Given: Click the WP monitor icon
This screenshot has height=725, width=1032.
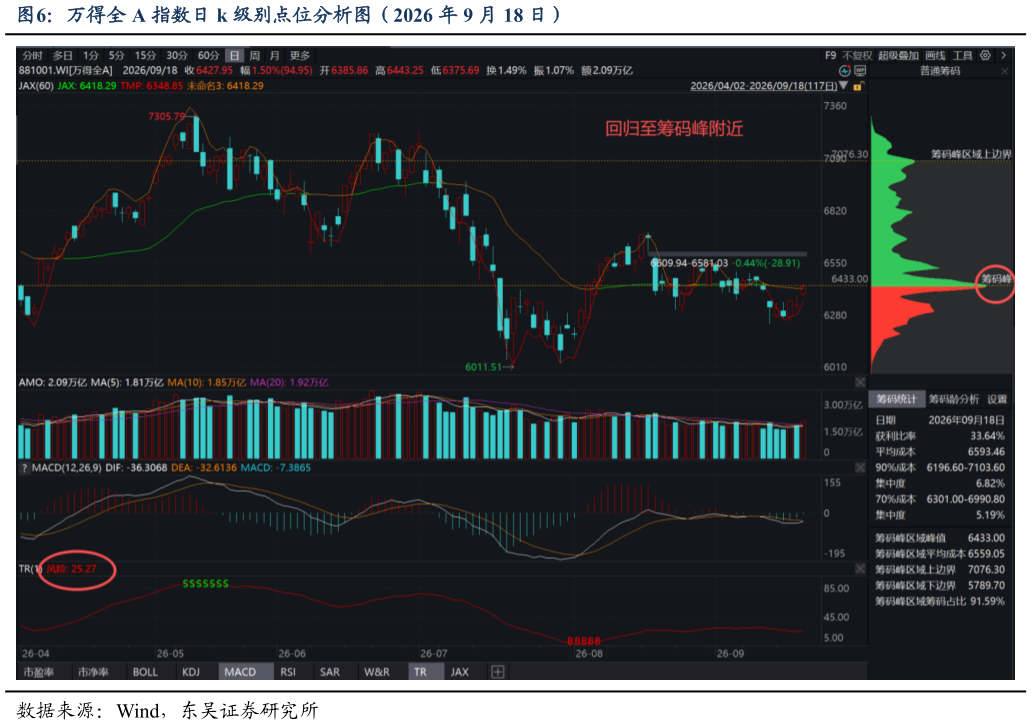Looking at the screenshot, I should click(x=860, y=70).
